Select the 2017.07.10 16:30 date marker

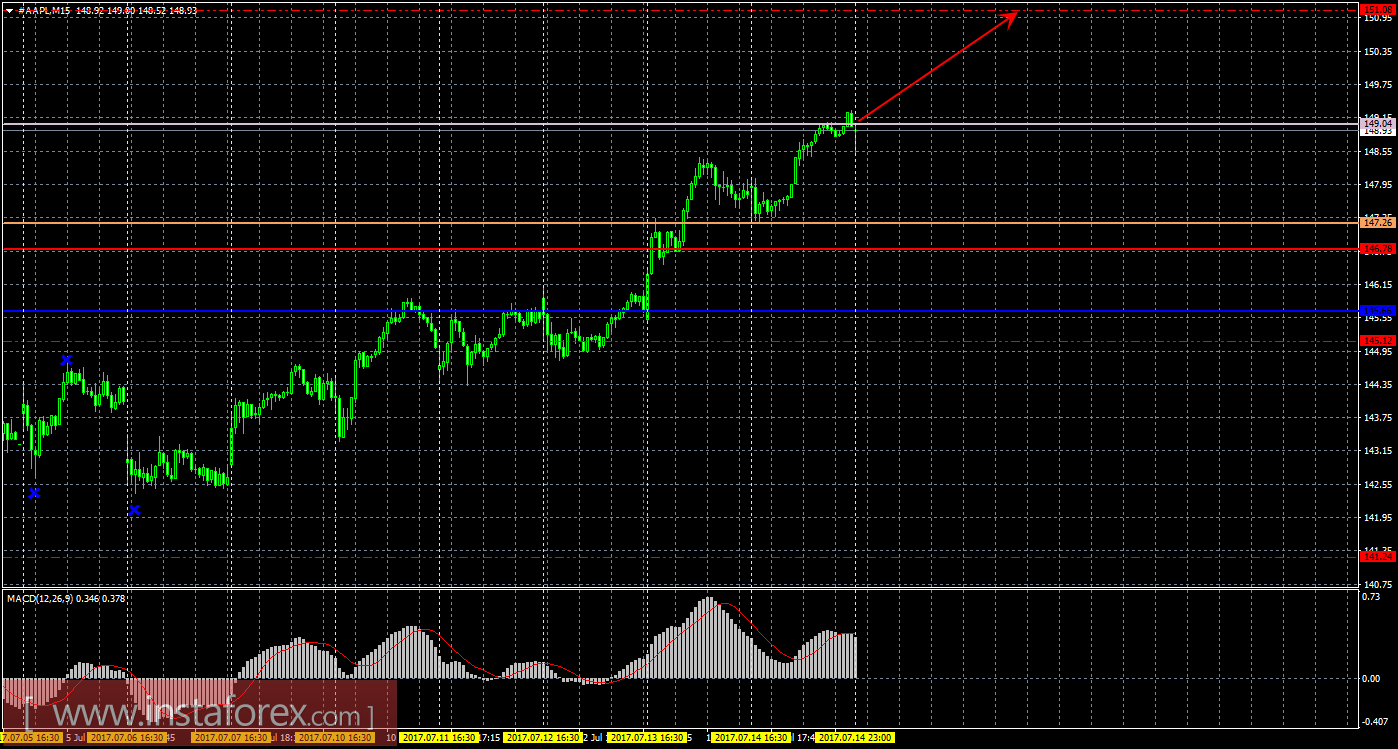pos(335,738)
